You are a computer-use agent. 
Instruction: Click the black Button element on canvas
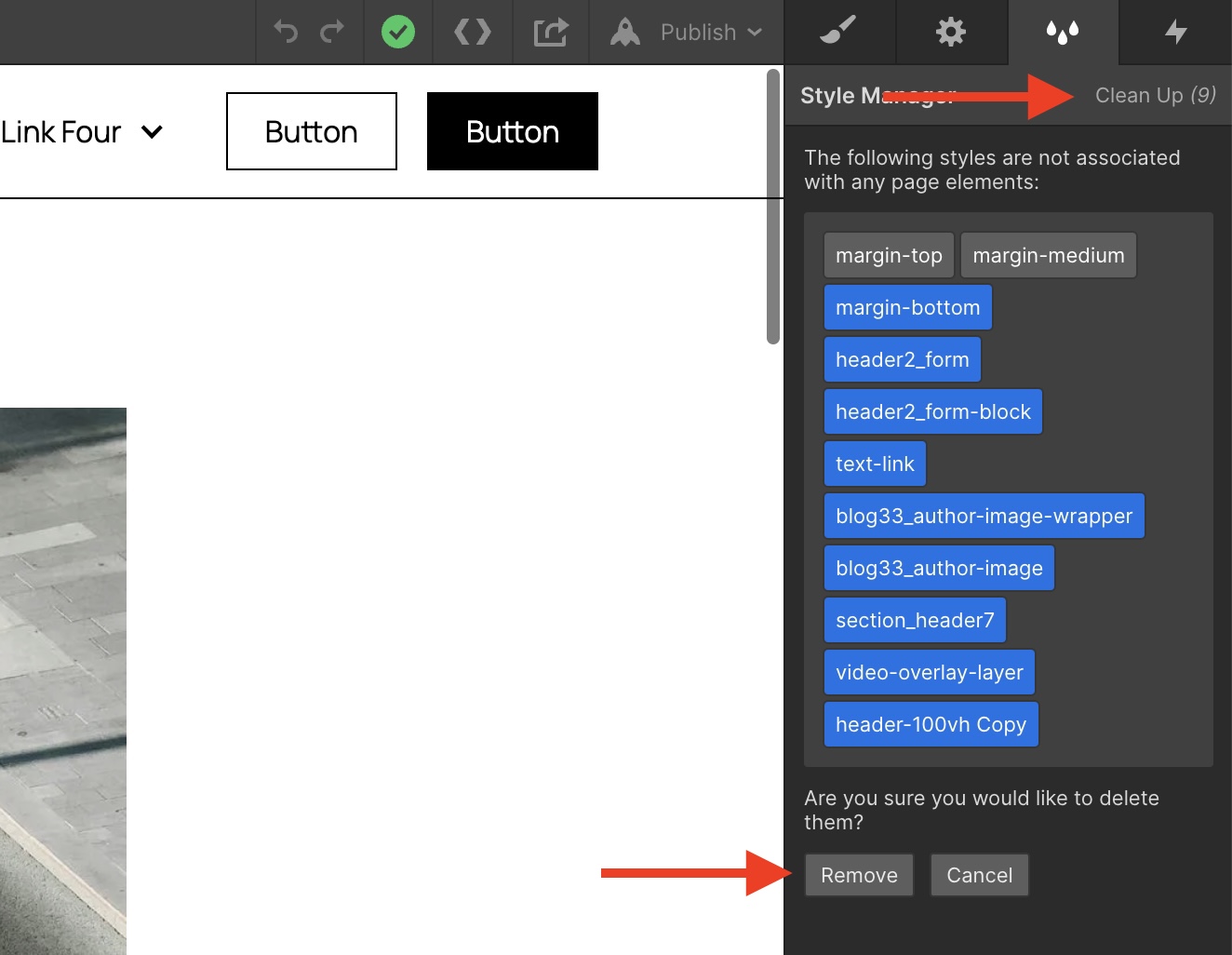click(x=512, y=131)
